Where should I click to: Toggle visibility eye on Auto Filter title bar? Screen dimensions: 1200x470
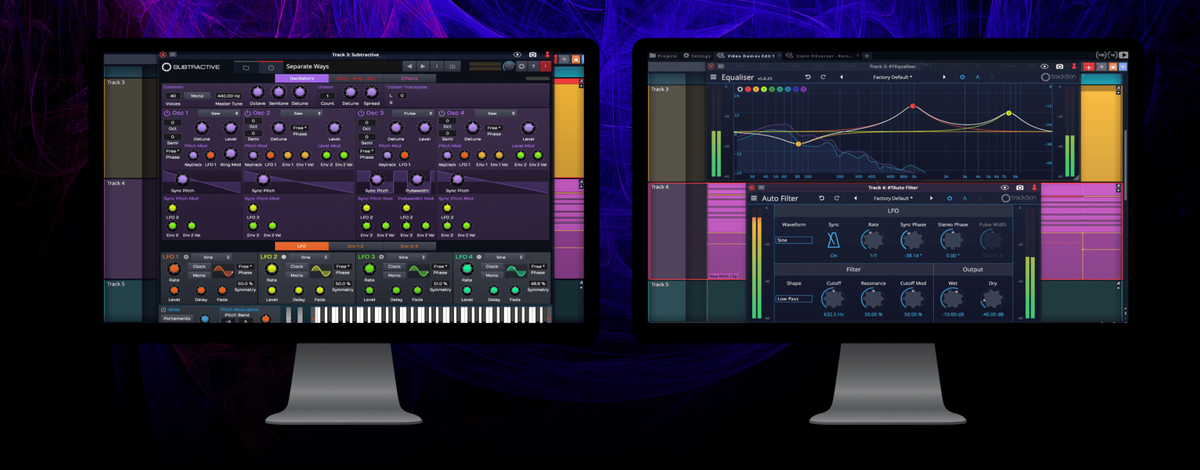tap(1004, 187)
